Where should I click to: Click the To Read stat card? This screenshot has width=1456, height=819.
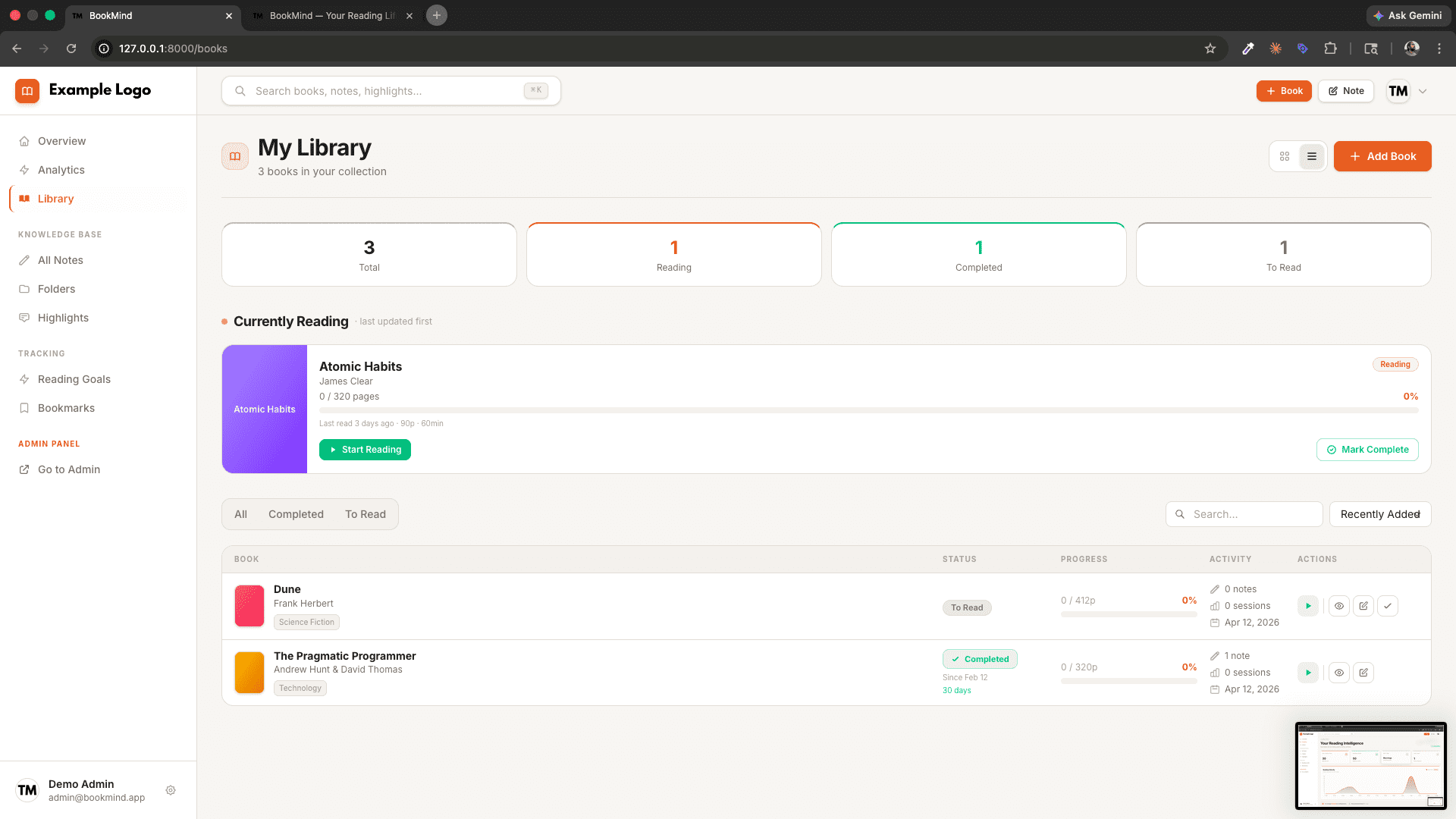coord(1284,254)
